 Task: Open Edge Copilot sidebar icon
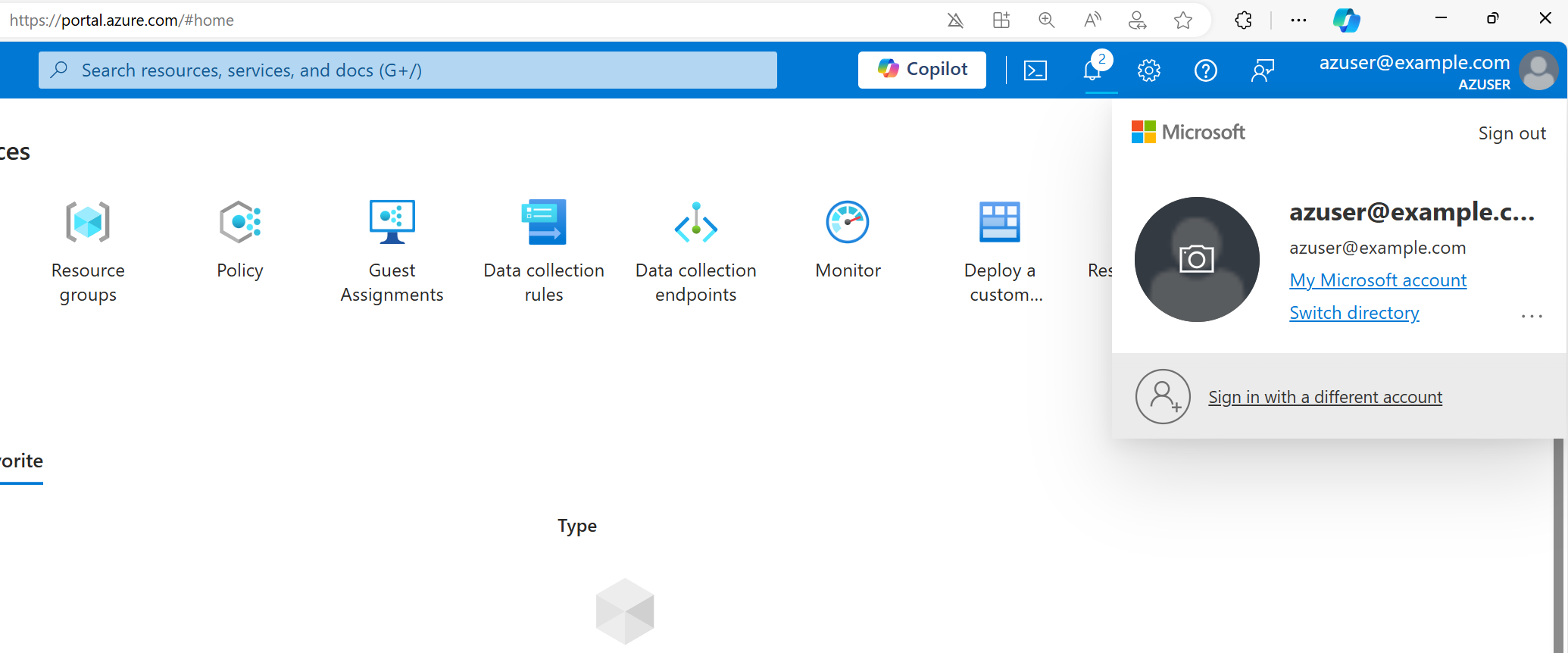[1347, 20]
